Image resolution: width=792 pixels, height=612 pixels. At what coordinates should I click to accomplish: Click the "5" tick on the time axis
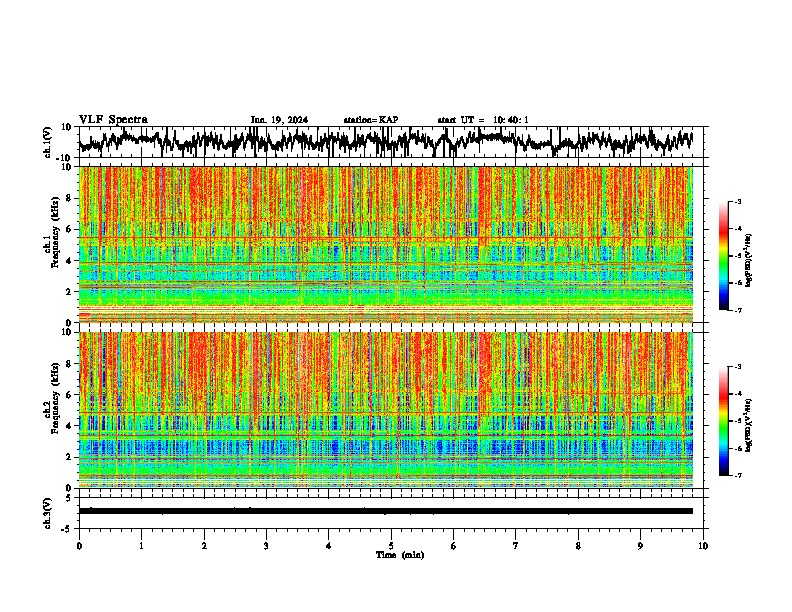[391, 546]
